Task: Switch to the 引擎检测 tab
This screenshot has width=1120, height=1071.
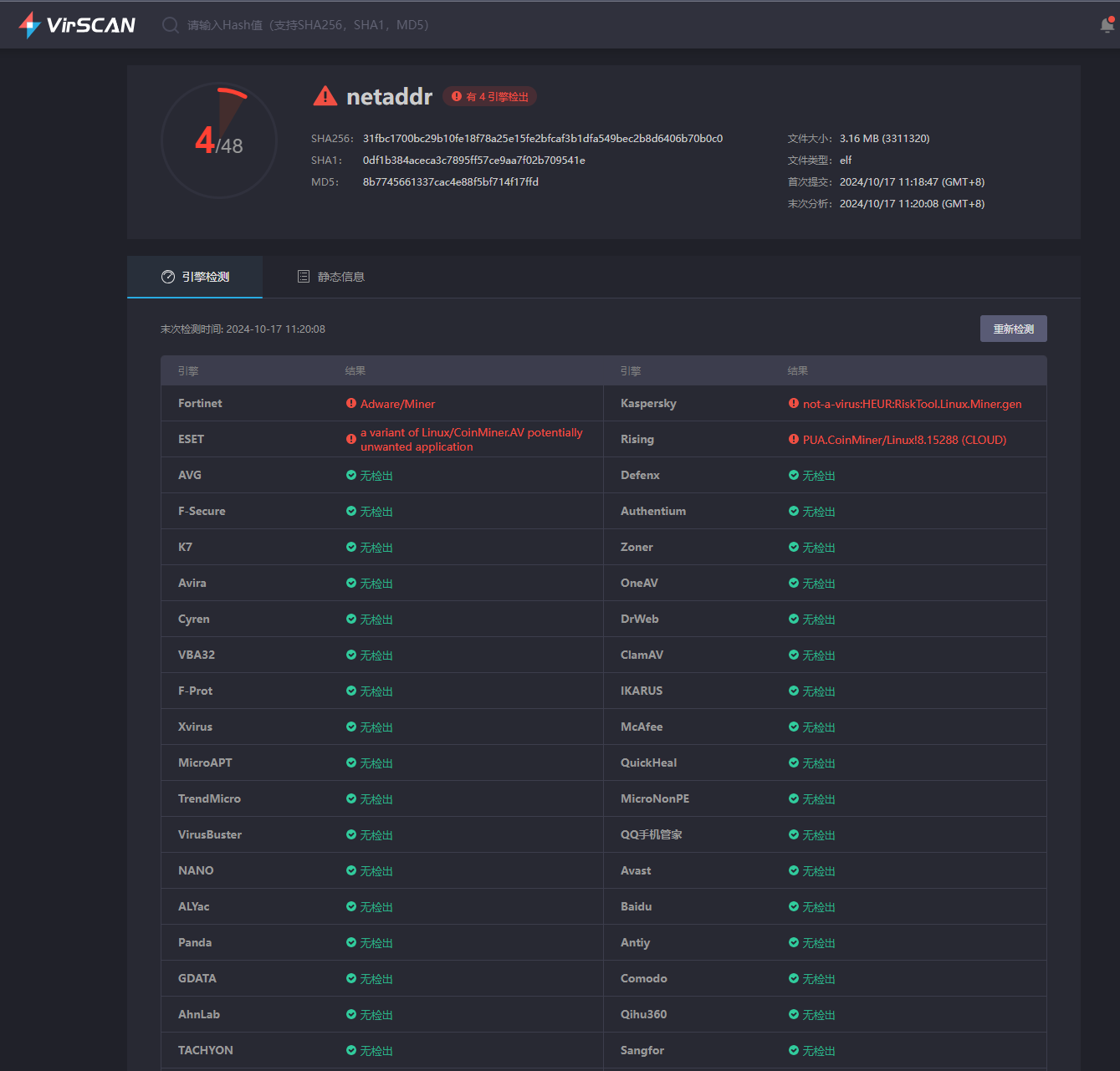Action: (x=195, y=277)
